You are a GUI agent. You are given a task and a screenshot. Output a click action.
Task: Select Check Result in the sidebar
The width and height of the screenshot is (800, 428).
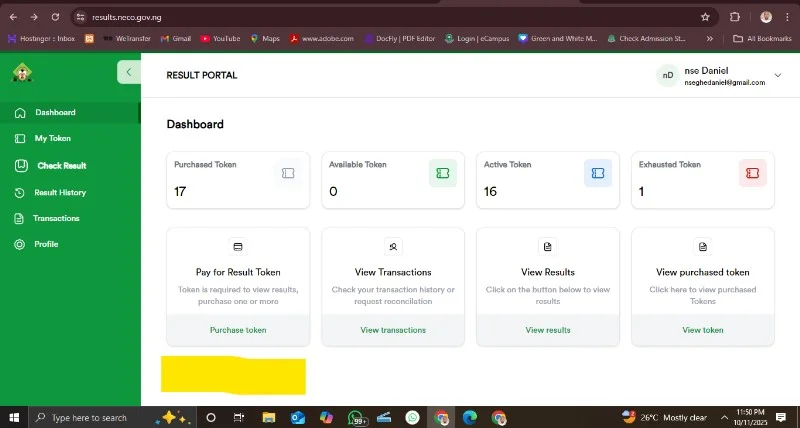tap(61, 165)
